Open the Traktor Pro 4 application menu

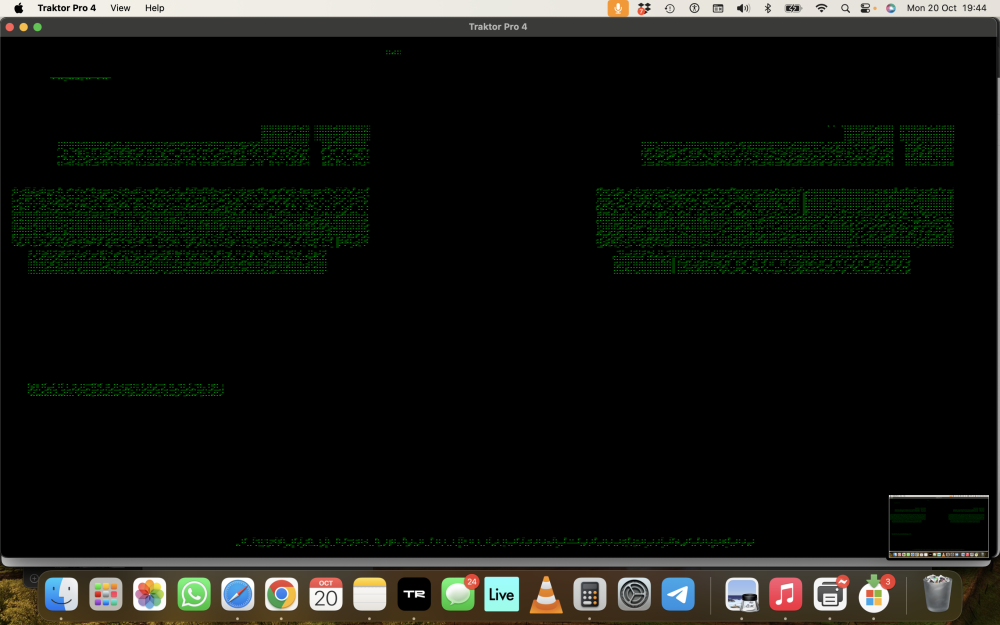(66, 8)
